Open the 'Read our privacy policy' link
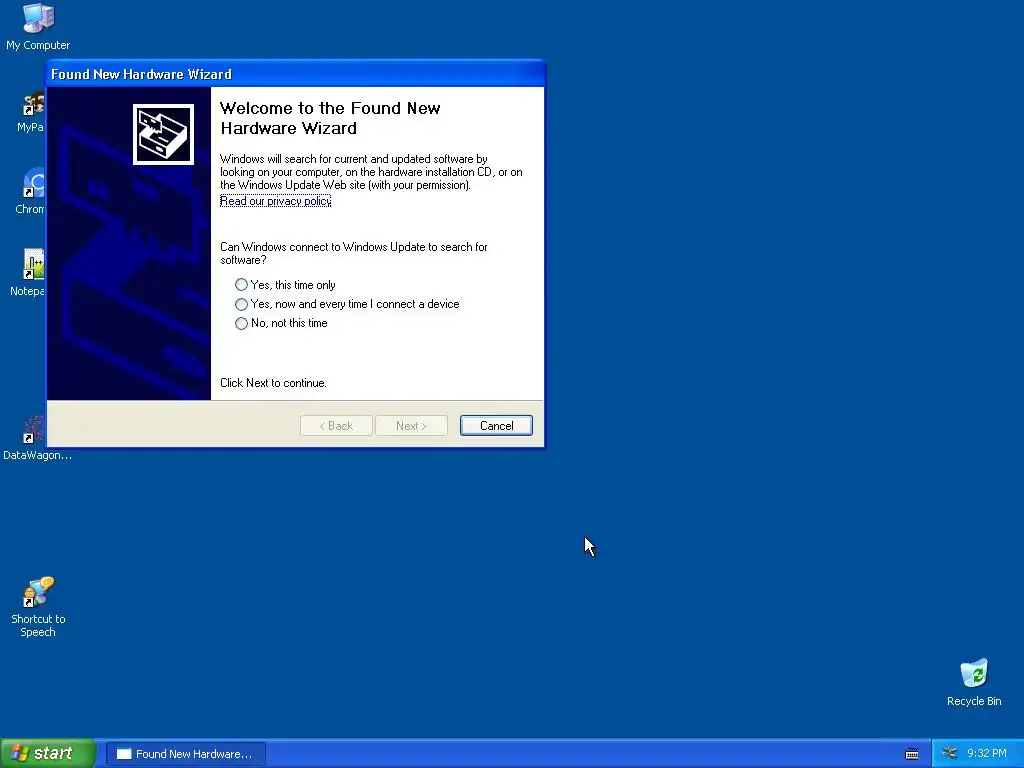Viewport: 1024px width, 768px height. (x=276, y=201)
